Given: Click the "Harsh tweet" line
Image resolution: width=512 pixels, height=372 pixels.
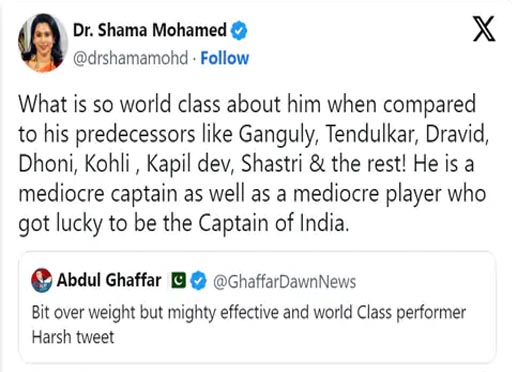Looking at the screenshot, I should 73,337.
